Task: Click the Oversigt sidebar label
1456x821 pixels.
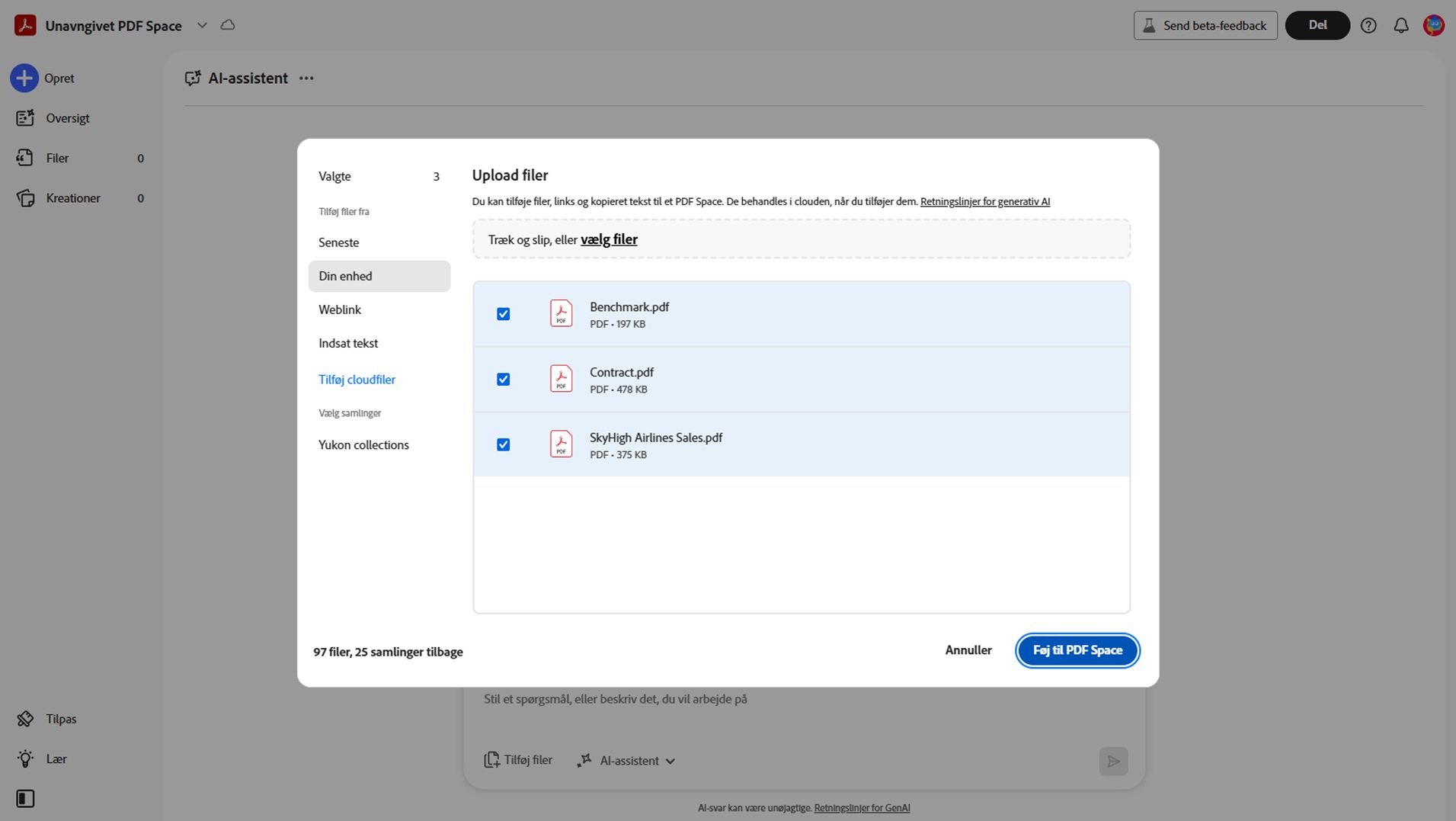Action: coord(68,118)
